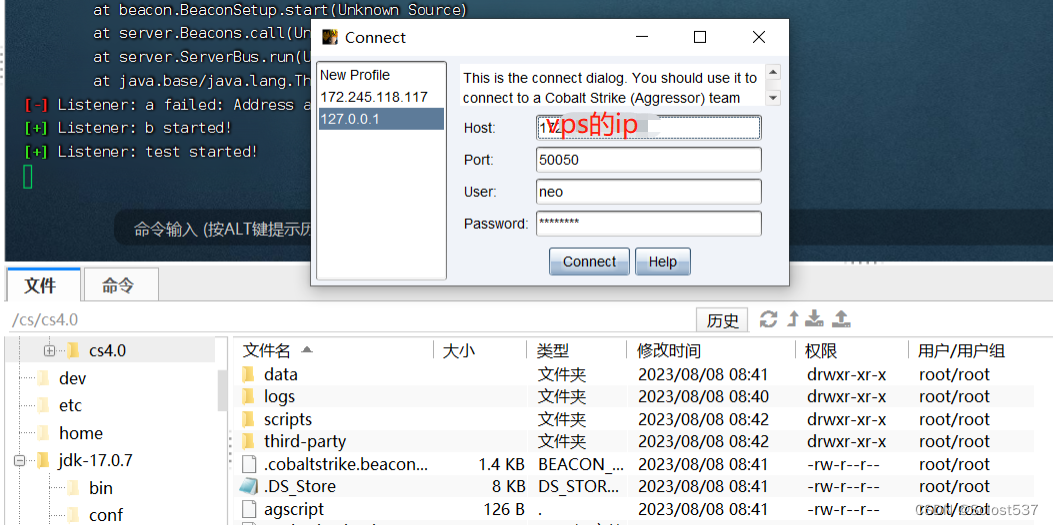Click the Cobalt Strike icon in Connect titlebar
Viewport: 1053px width, 525px height.
coord(330,38)
